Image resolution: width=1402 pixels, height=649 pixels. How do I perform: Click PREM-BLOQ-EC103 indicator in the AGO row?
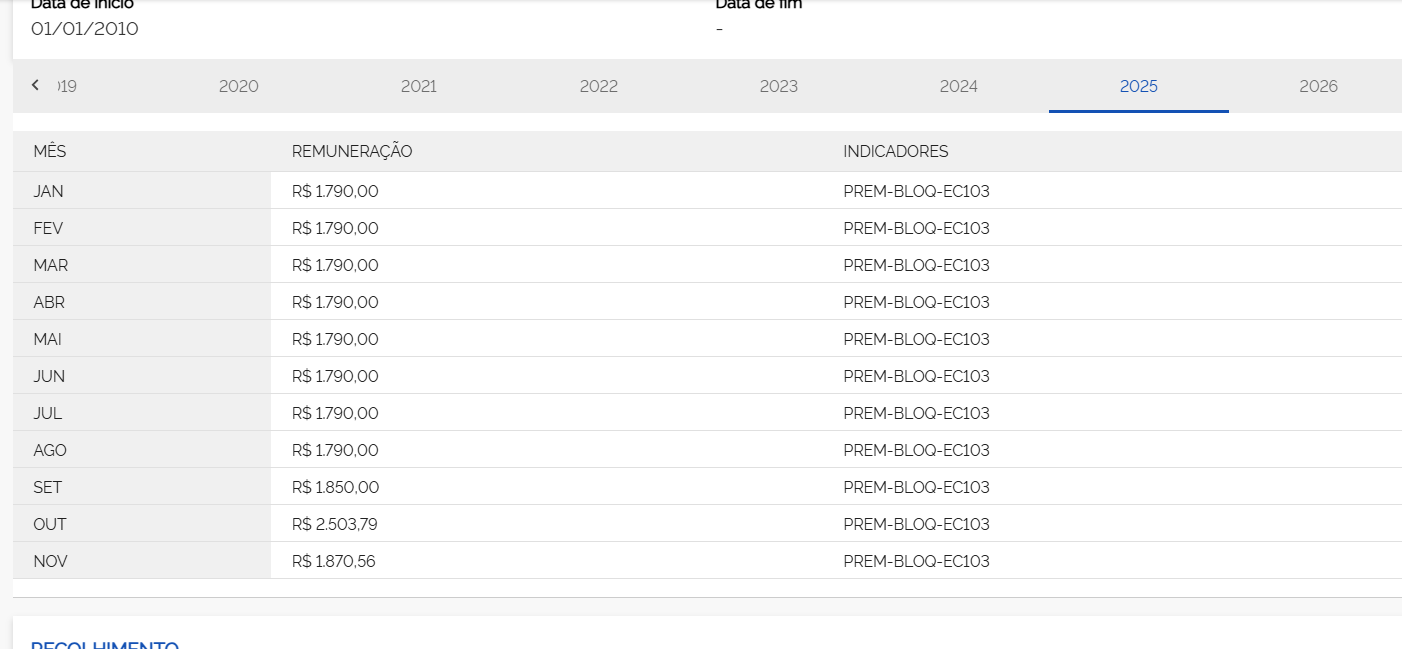click(x=916, y=450)
